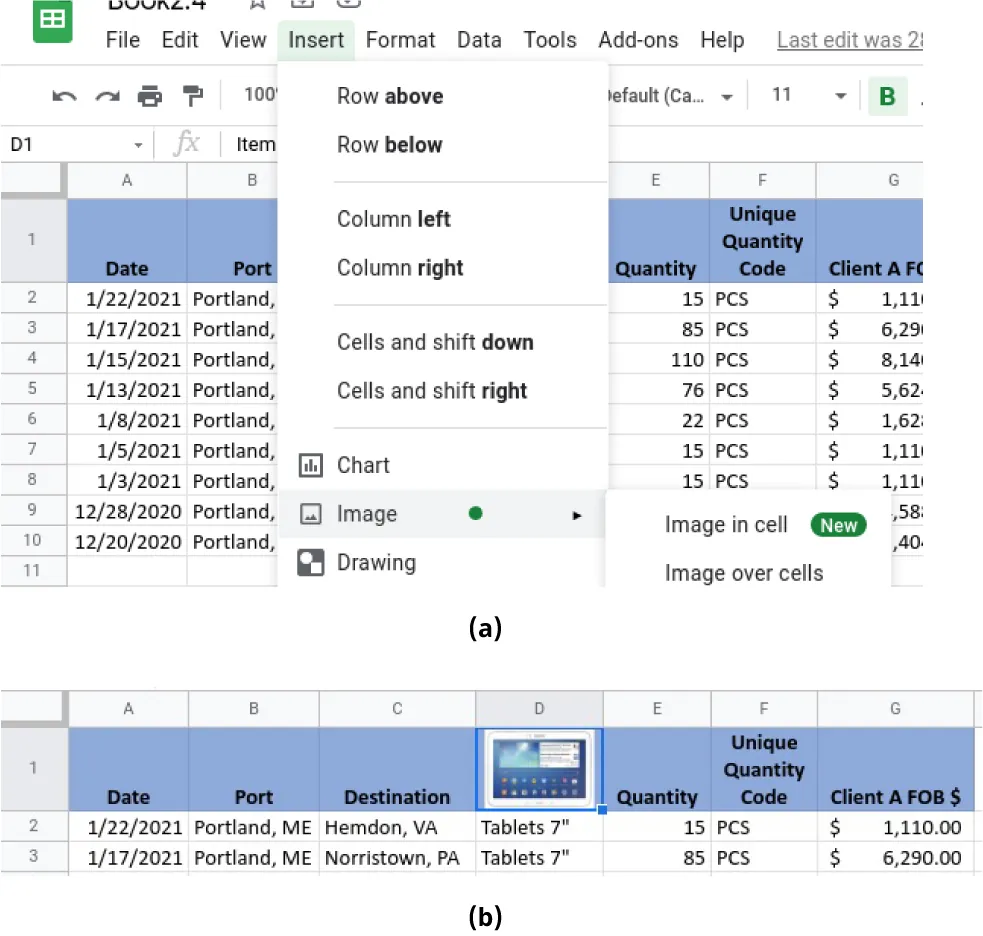Select the paint format tool
Viewport: 983px width, 936px height.
(x=192, y=95)
